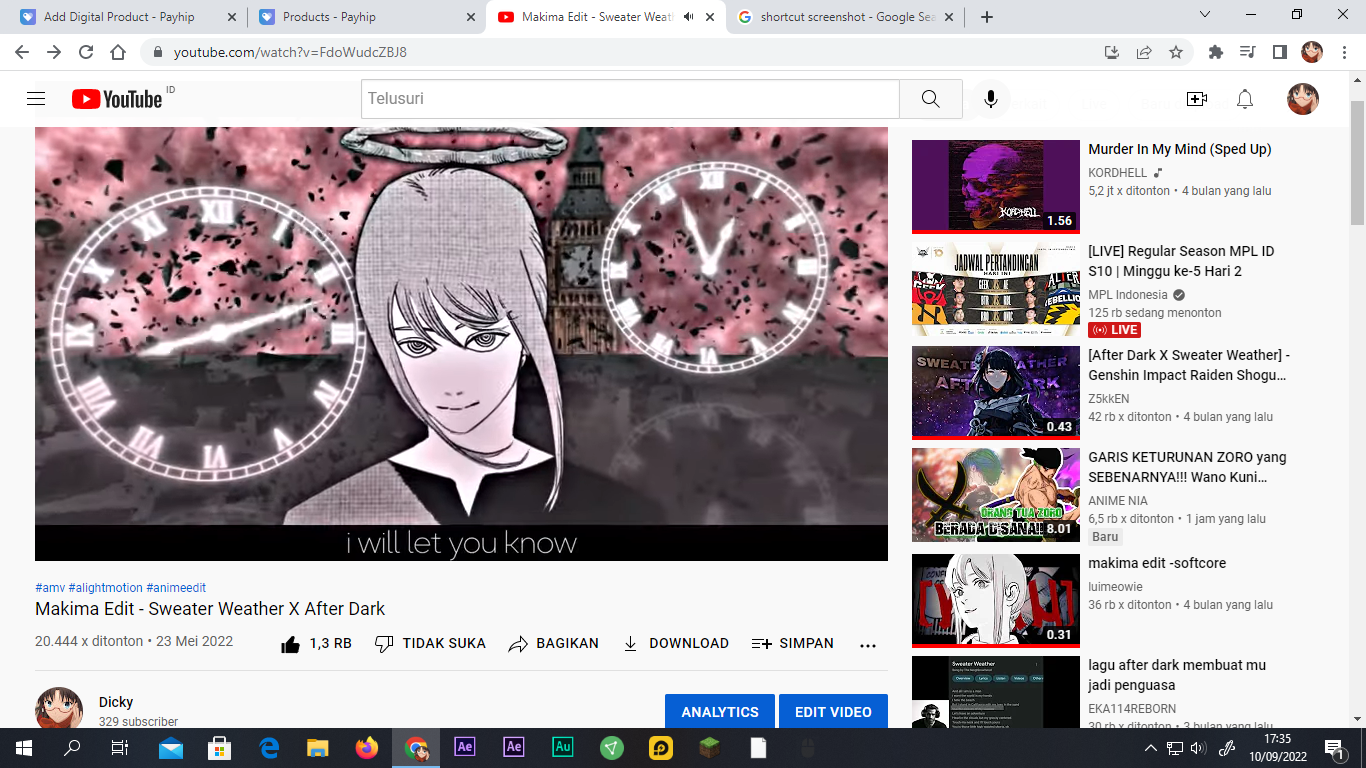The width and height of the screenshot is (1366, 768).
Task: Click the Chrome address bar URL
Action: coord(290,53)
